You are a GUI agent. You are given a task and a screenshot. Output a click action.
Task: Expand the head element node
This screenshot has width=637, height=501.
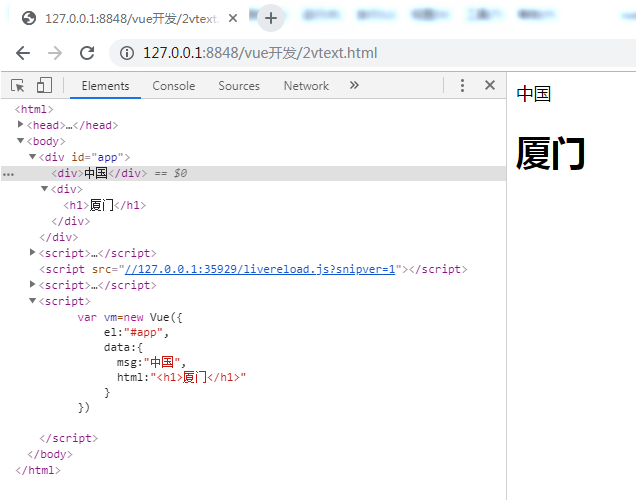point(20,124)
